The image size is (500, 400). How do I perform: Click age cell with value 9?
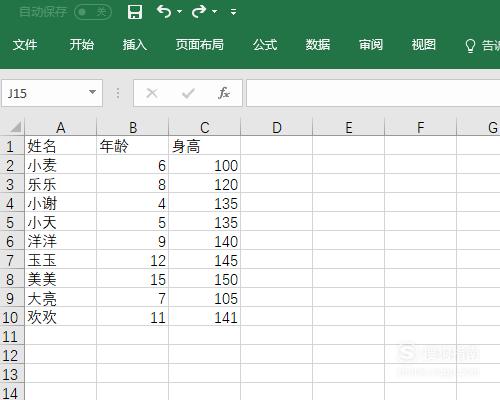133,241
